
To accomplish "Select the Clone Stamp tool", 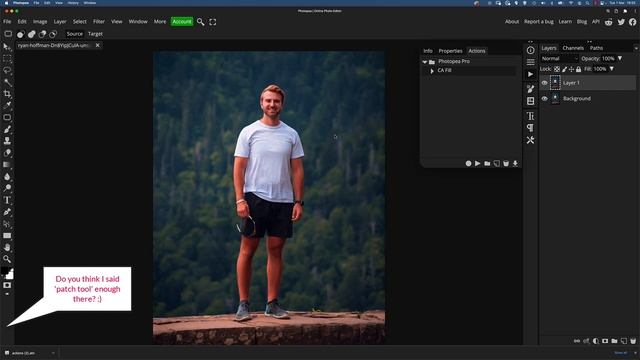I will (x=7, y=141).
